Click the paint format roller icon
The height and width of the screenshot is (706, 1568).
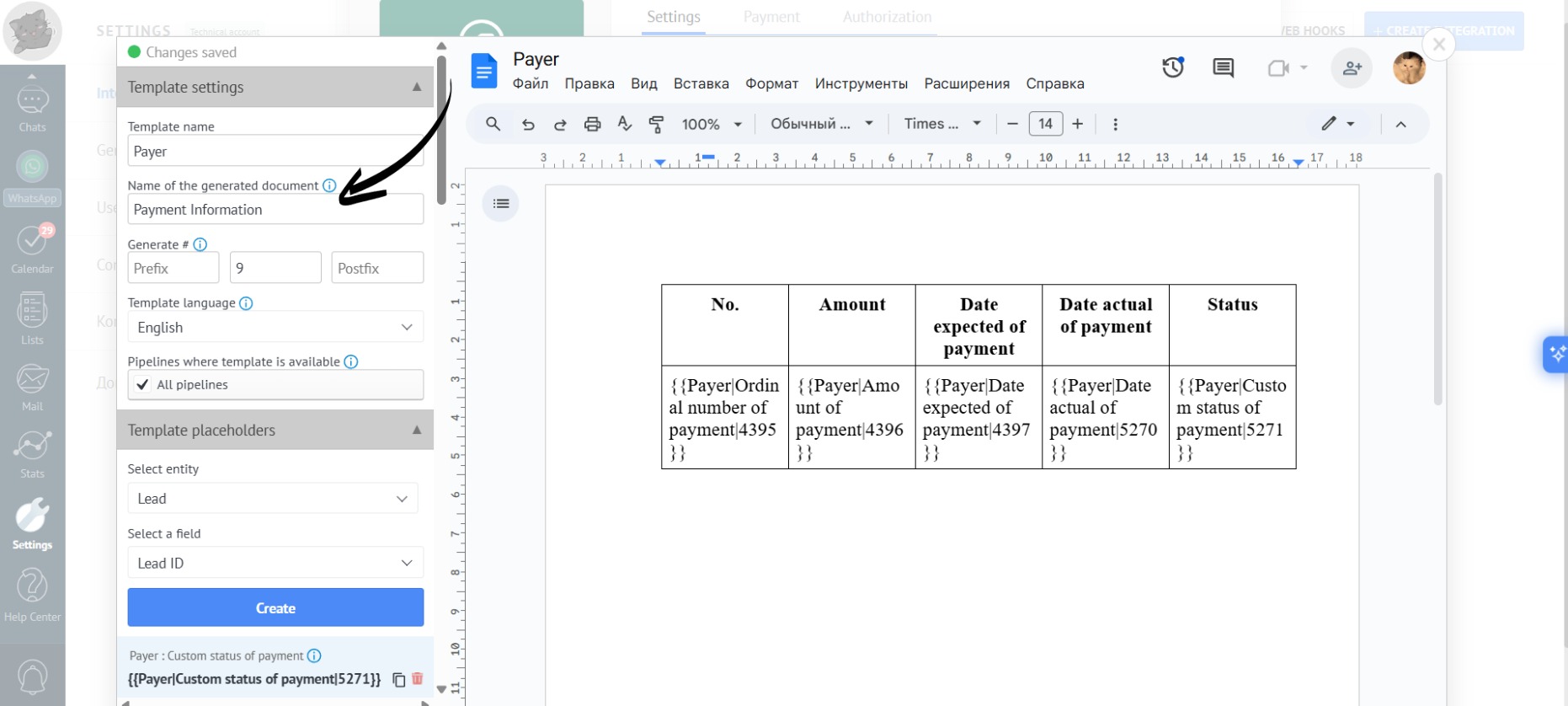point(657,125)
